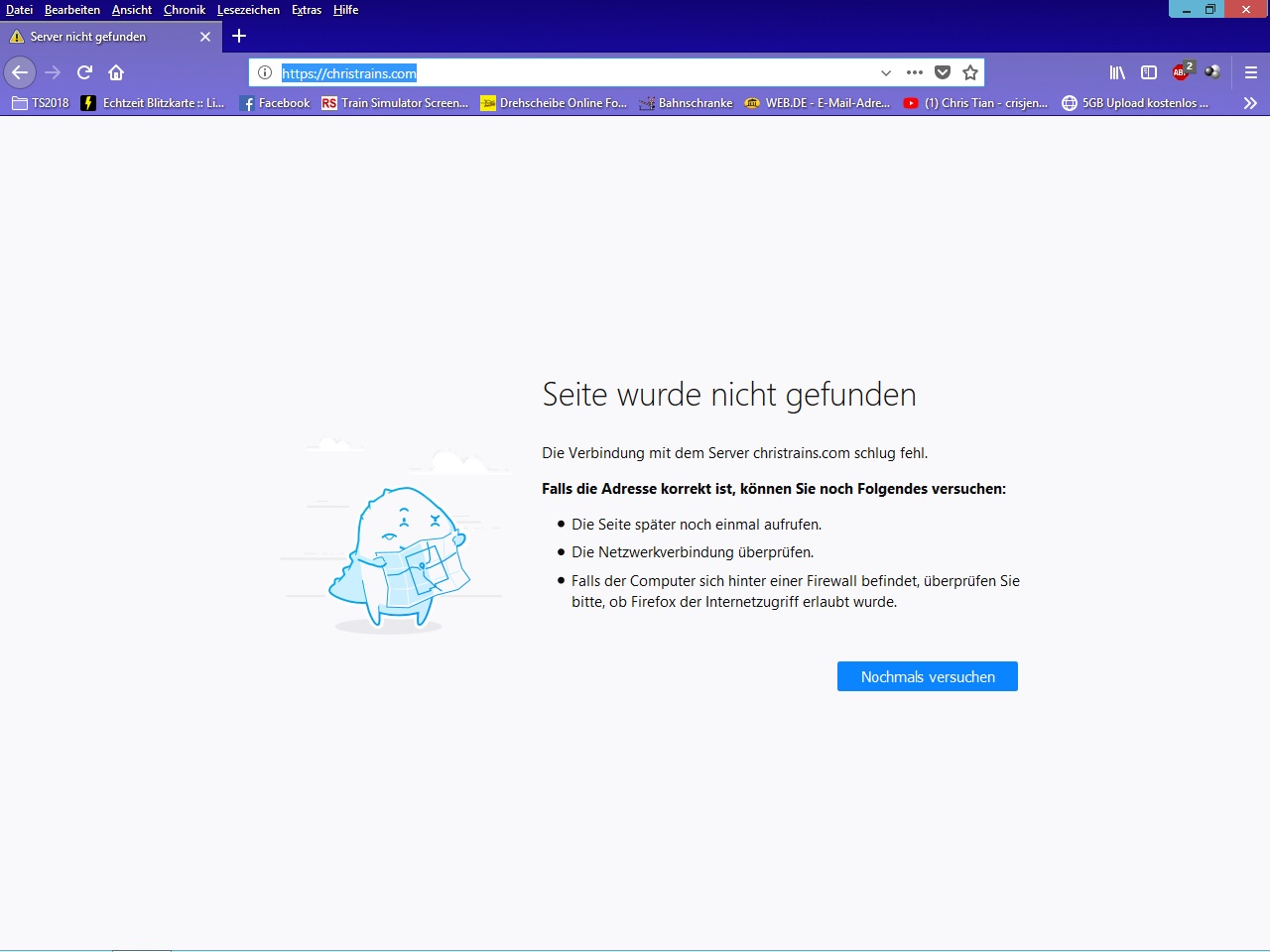Open page actions three-dot menu
1270x952 pixels.
(915, 72)
